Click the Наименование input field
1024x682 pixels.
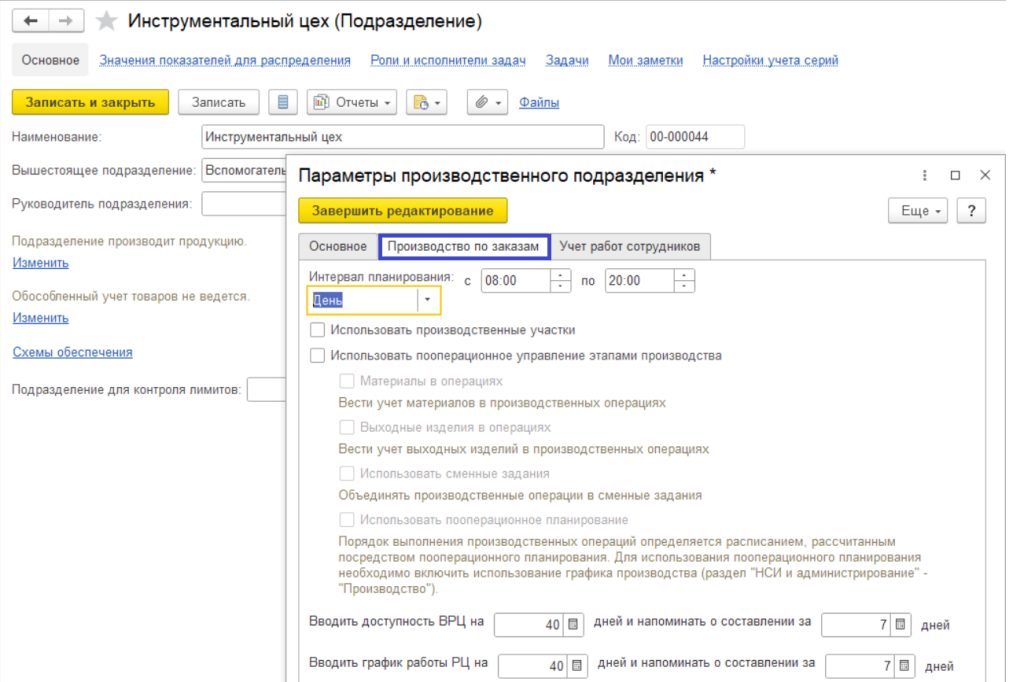(x=403, y=137)
